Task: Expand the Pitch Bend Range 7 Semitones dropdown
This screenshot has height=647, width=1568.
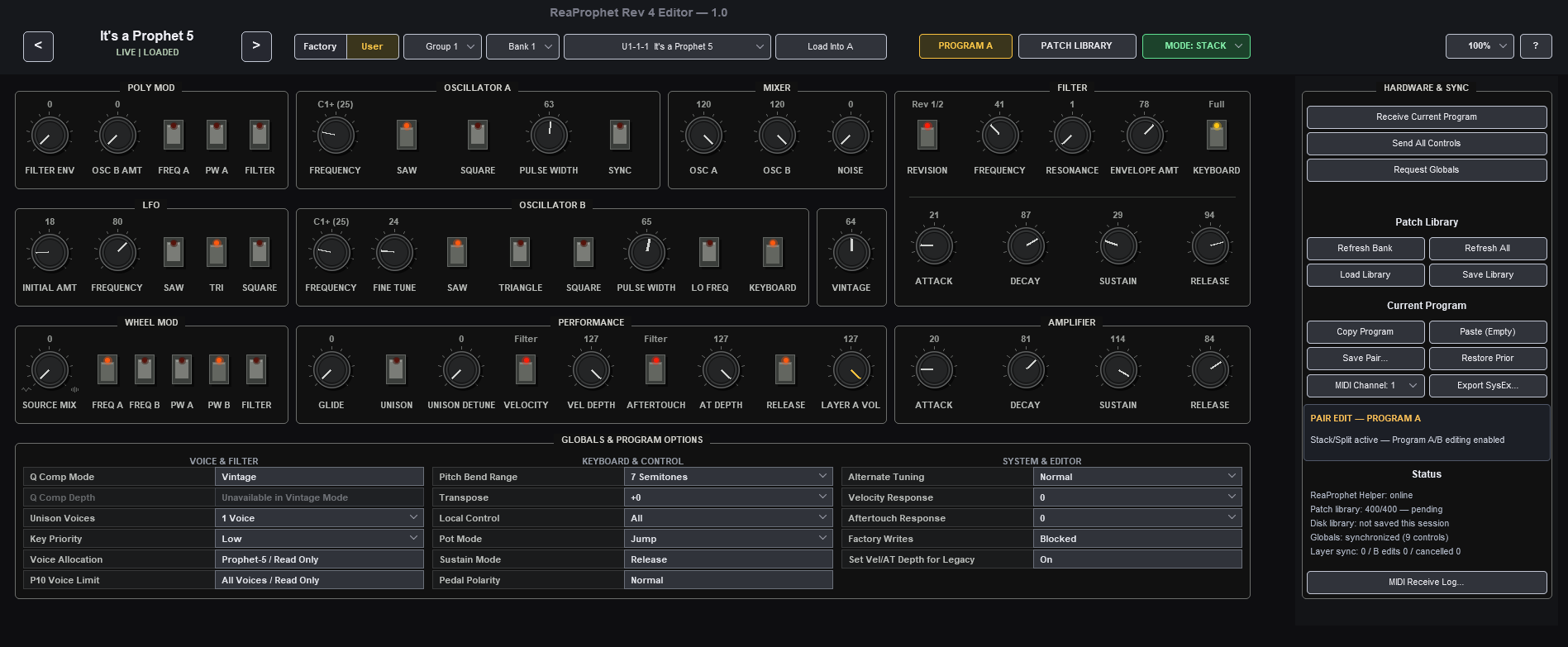Action: pos(727,477)
